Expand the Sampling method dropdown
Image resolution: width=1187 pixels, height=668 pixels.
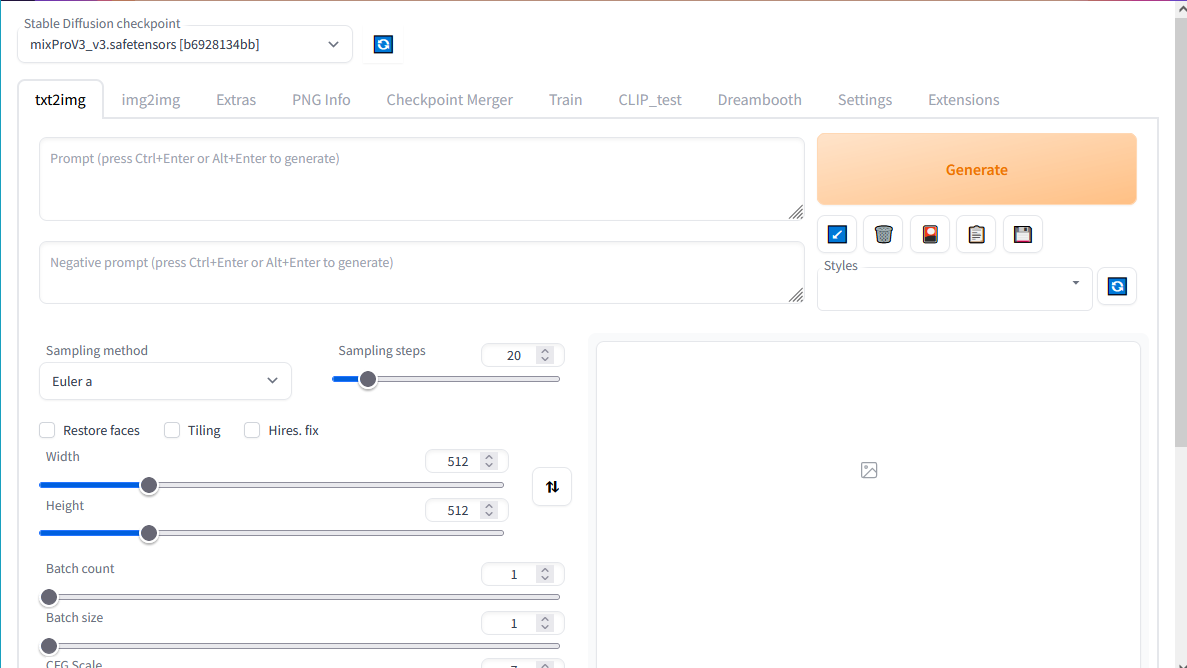pyautogui.click(x=165, y=381)
